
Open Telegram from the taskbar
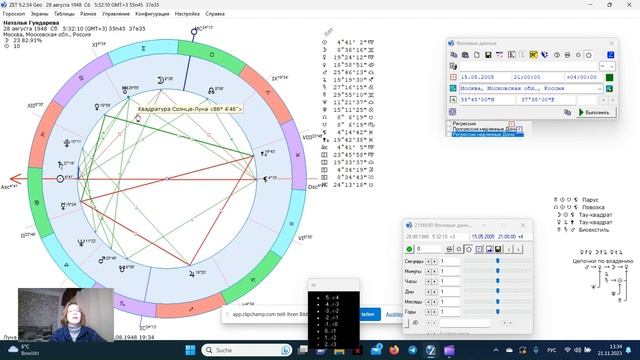pyautogui.click(x=413, y=350)
